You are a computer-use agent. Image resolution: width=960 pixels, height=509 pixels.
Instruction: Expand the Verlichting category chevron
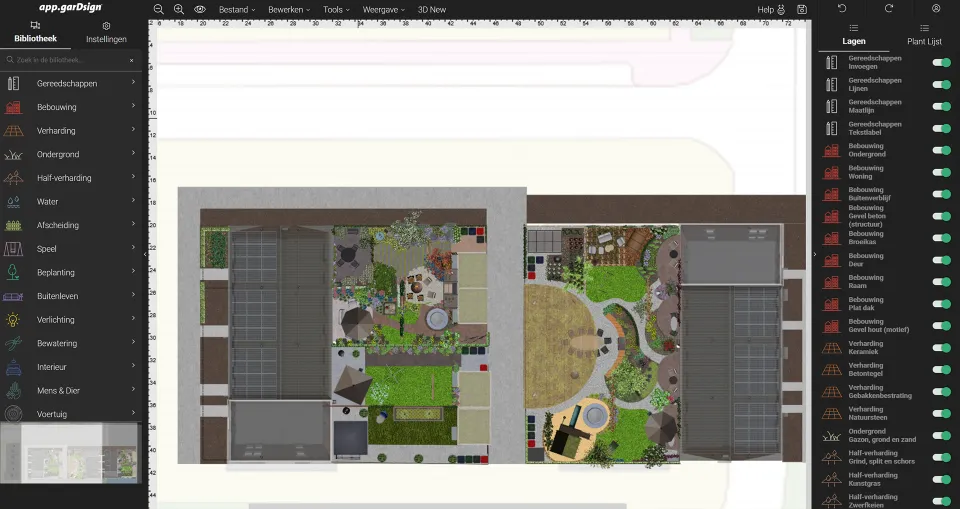tap(133, 318)
